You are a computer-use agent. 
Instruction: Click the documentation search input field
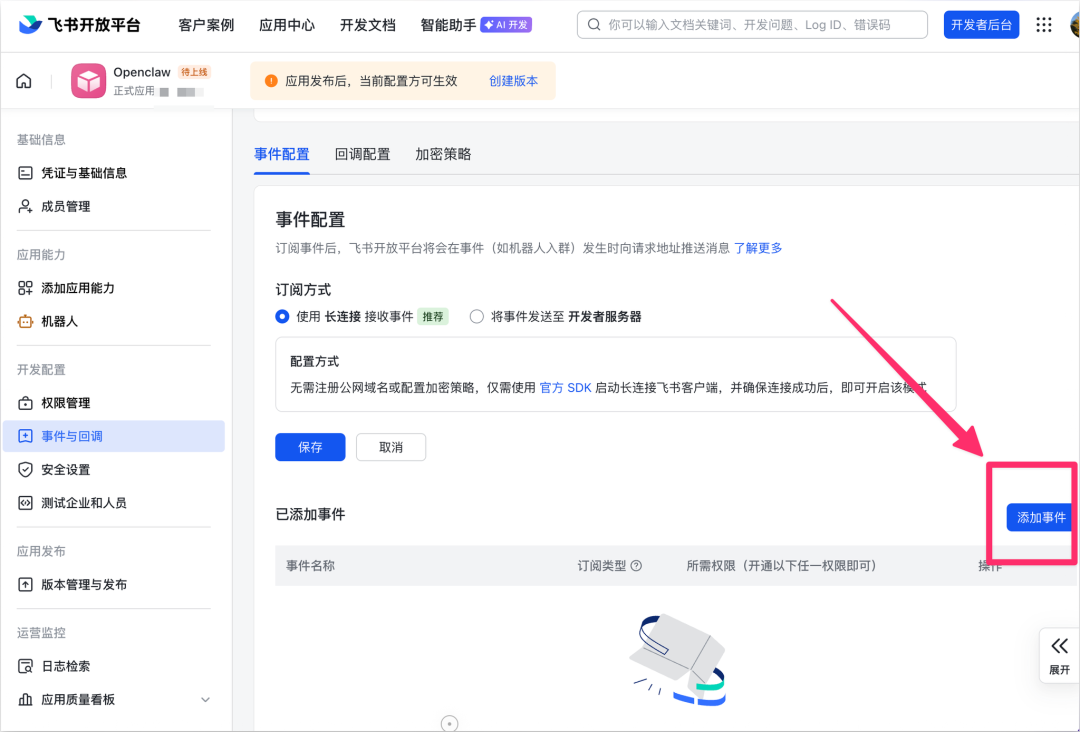point(750,25)
